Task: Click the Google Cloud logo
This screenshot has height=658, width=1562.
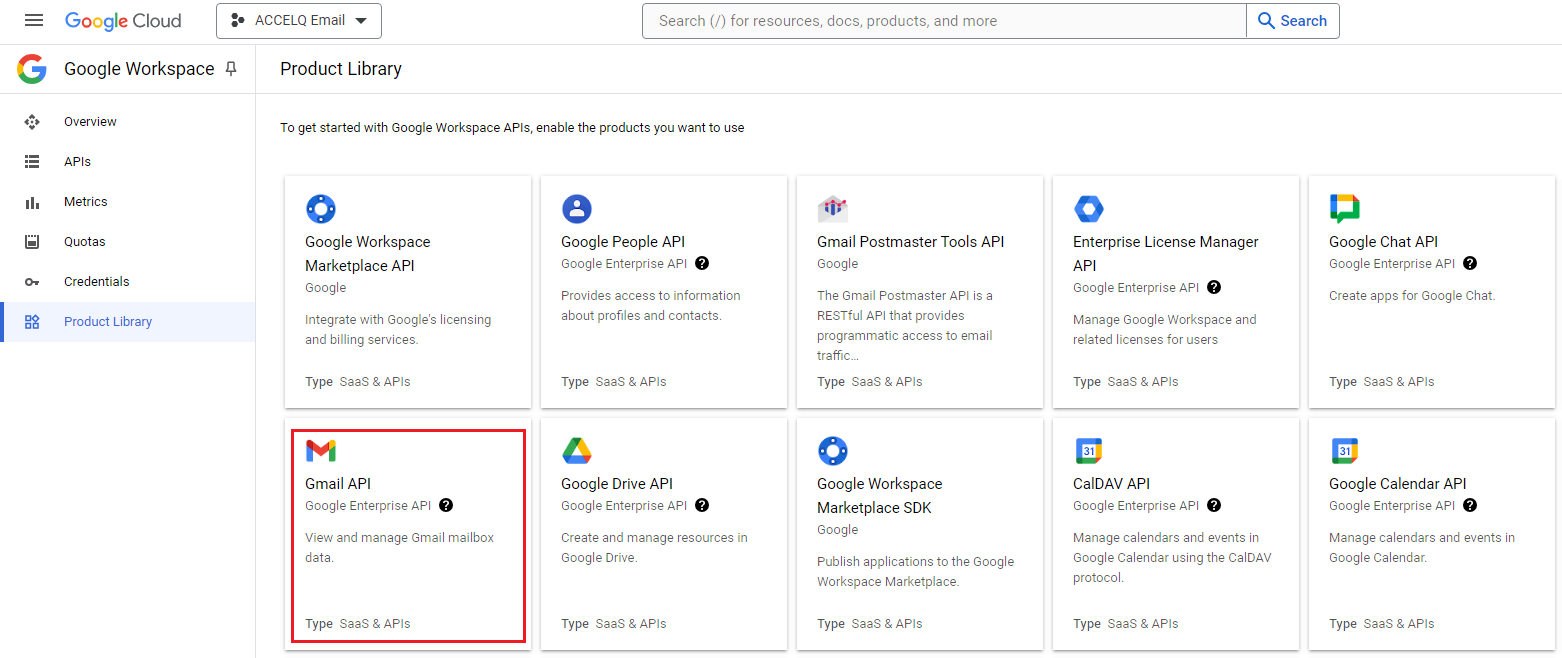Action: coord(123,21)
